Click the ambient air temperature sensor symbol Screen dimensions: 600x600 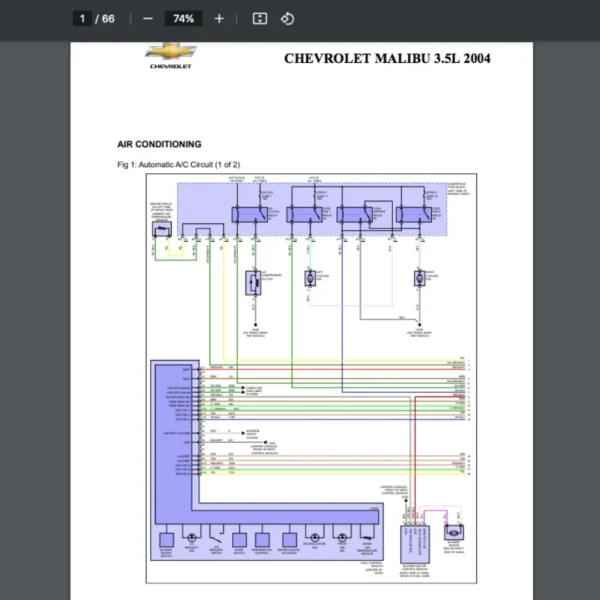[x=162, y=229]
